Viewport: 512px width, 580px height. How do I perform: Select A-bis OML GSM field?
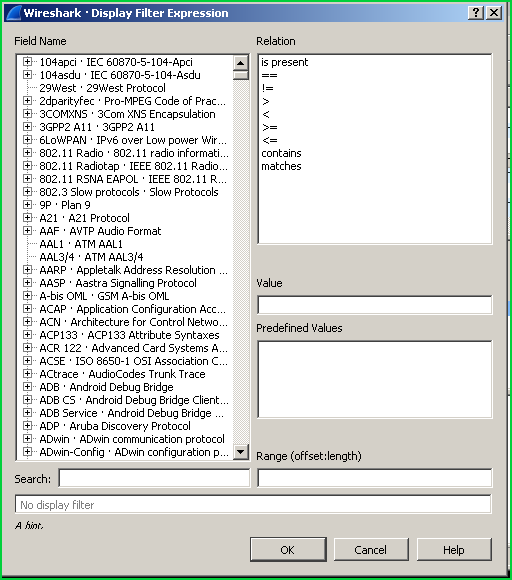pyautogui.click(x=104, y=296)
